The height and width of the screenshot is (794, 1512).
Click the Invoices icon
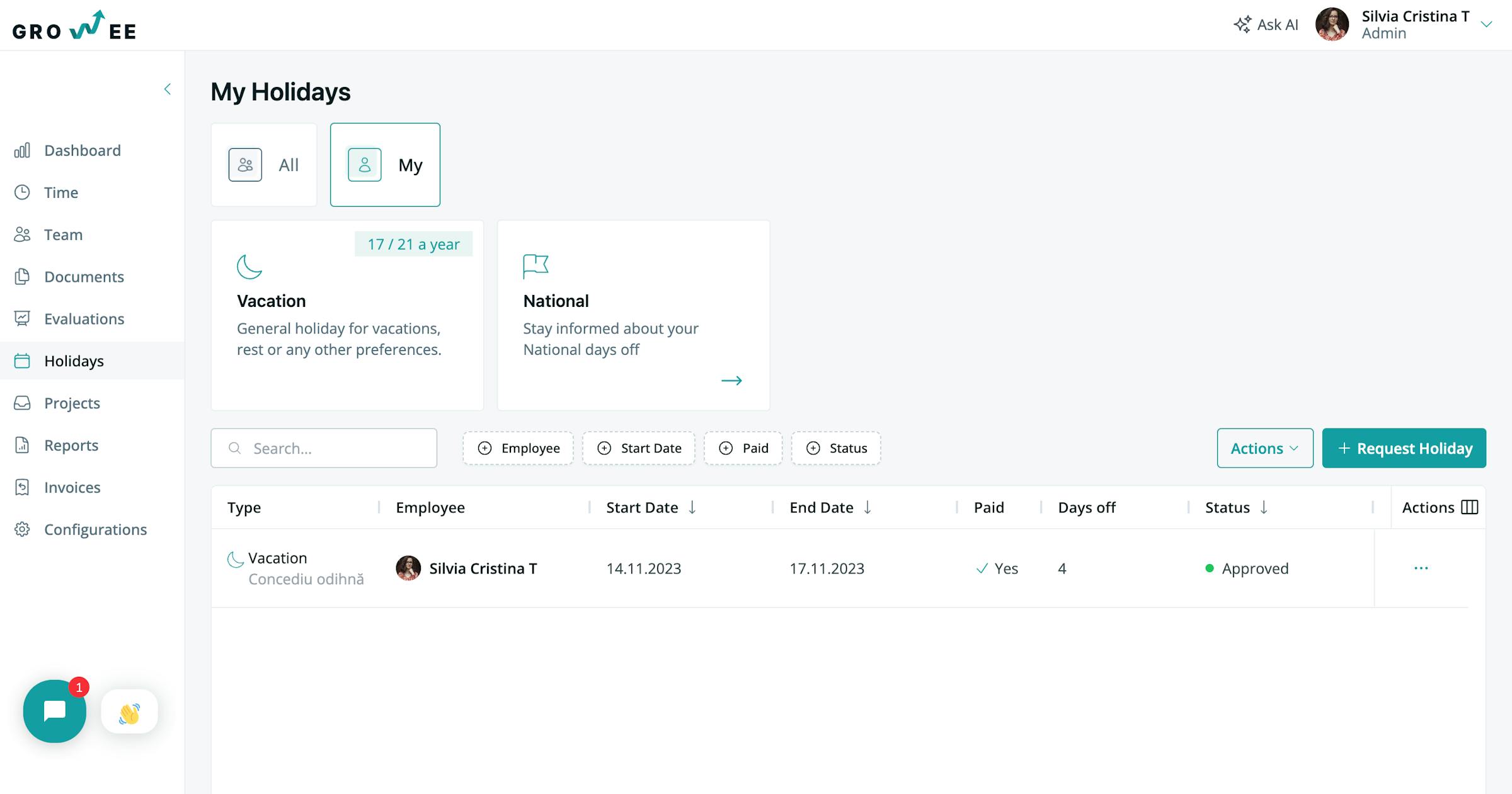[x=22, y=487]
